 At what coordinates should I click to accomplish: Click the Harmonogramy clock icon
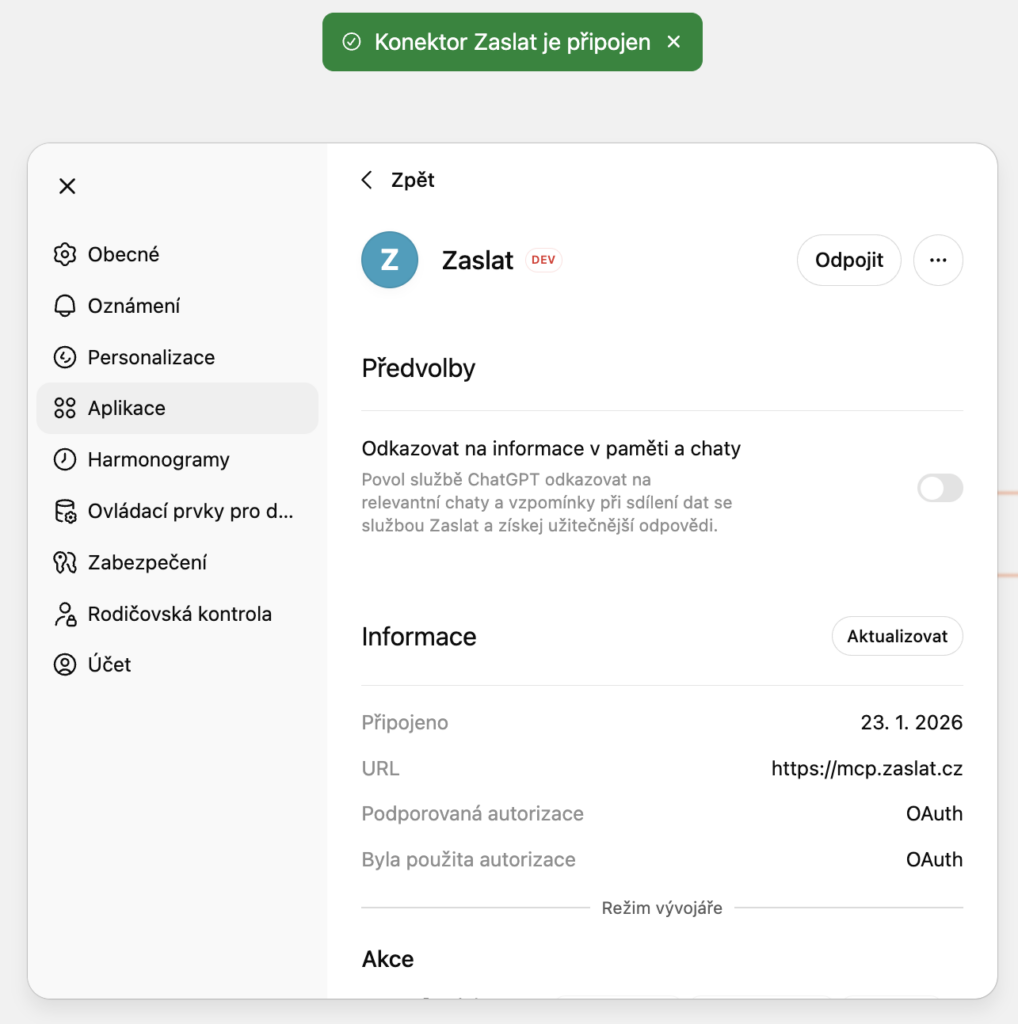click(x=65, y=459)
